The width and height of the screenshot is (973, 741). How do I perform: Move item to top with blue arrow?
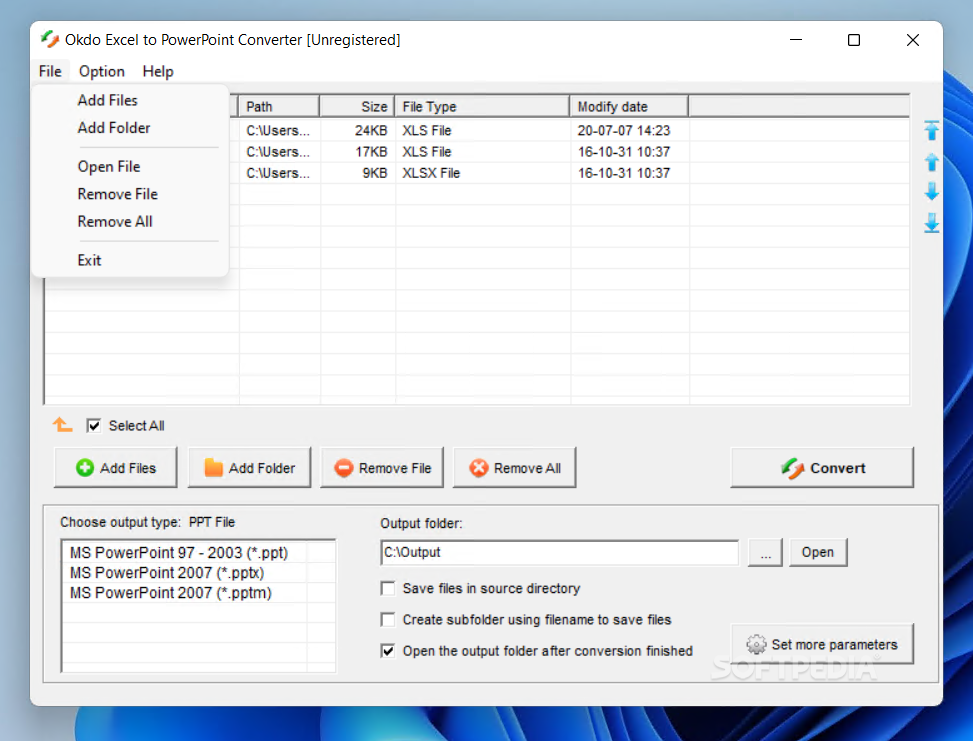coord(931,130)
